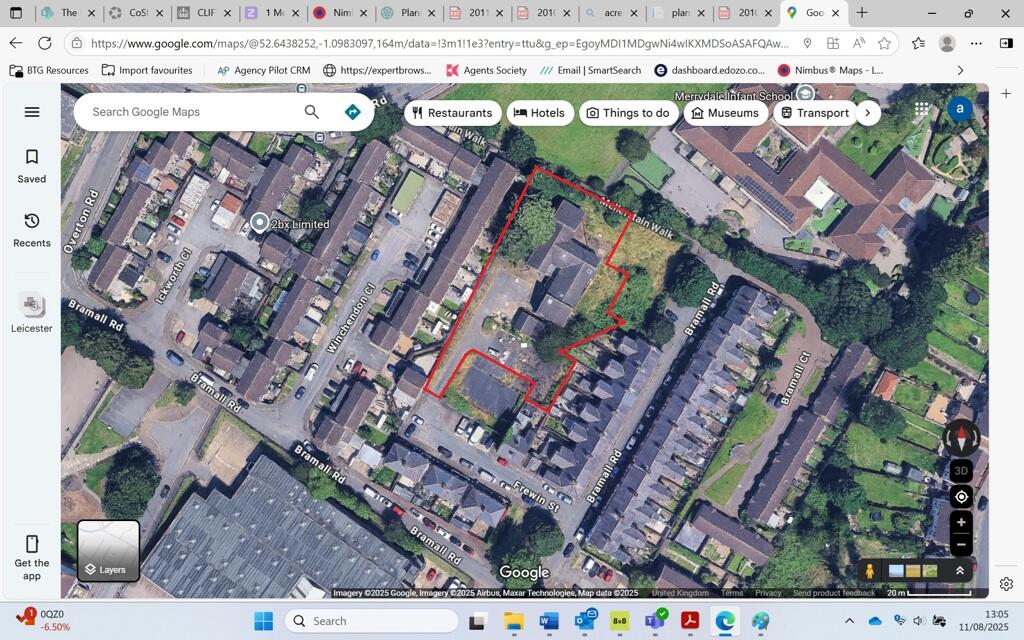Image resolution: width=1024 pixels, height=640 pixels.
Task: Drop the Street View pegman
Action: coord(870,571)
